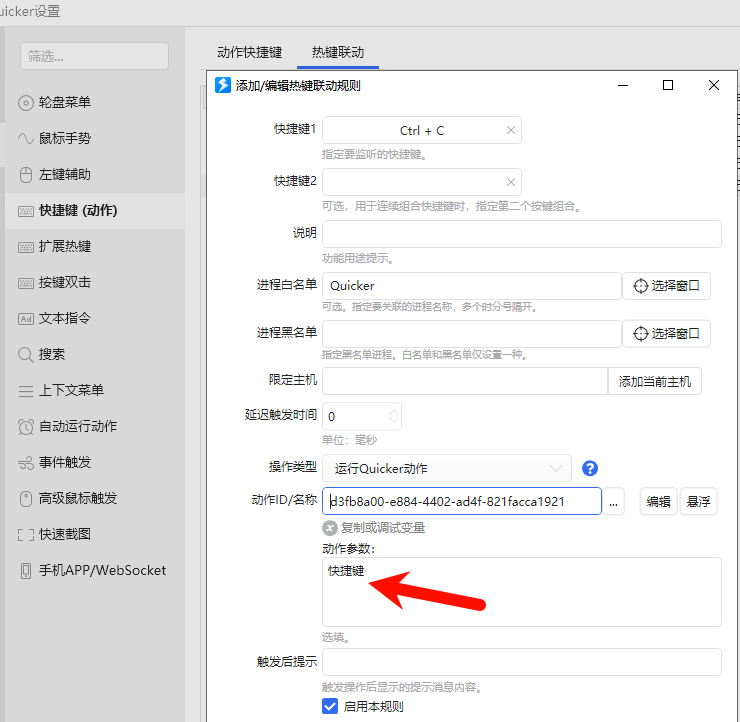Image resolution: width=740 pixels, height=722 pixels.
Task: Click the 扩展热键 keyboard icon
Action: tap(26, 247)
